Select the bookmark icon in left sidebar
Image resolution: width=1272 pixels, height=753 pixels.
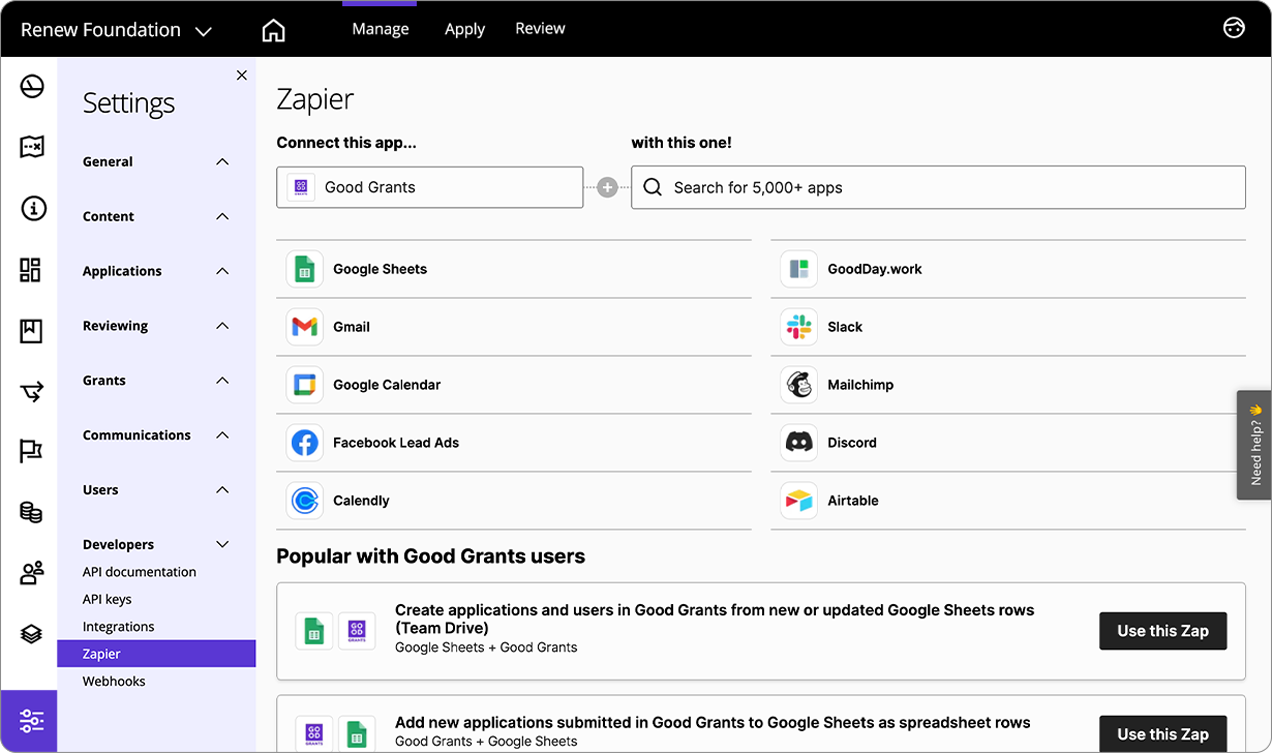(32, 330)
